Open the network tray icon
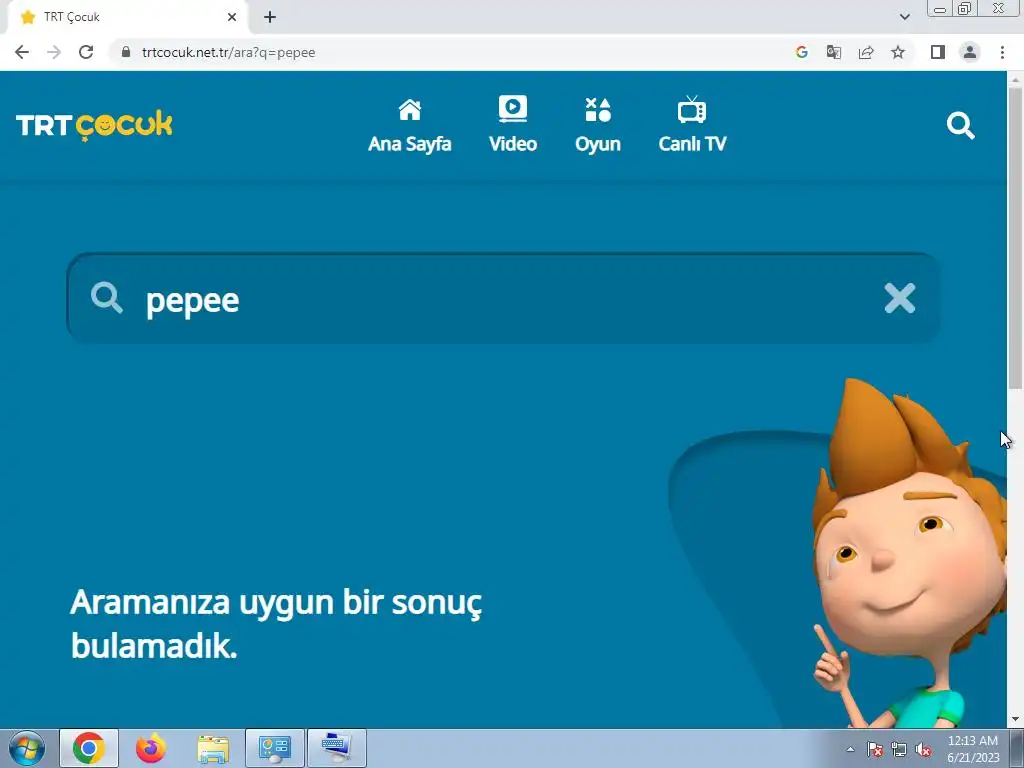 pos(899,749)
